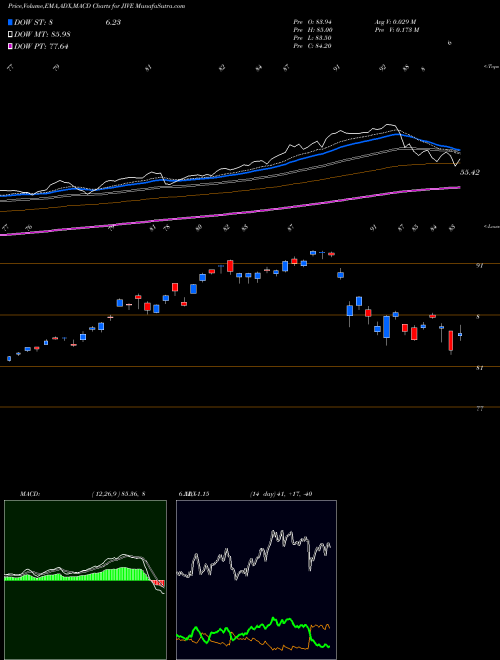Open the green MACD histogram panel

coord(85,580)
